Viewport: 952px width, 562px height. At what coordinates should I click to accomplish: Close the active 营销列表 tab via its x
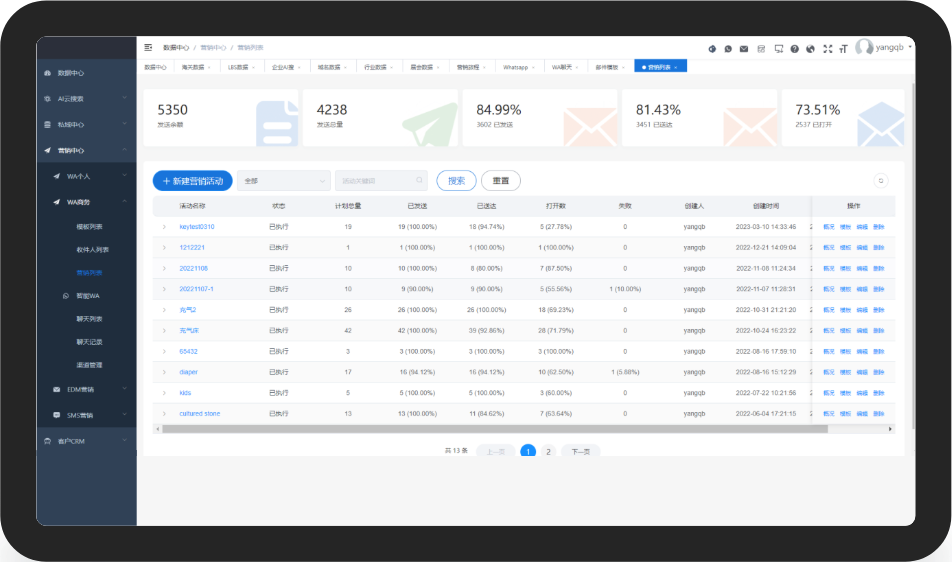676,67
